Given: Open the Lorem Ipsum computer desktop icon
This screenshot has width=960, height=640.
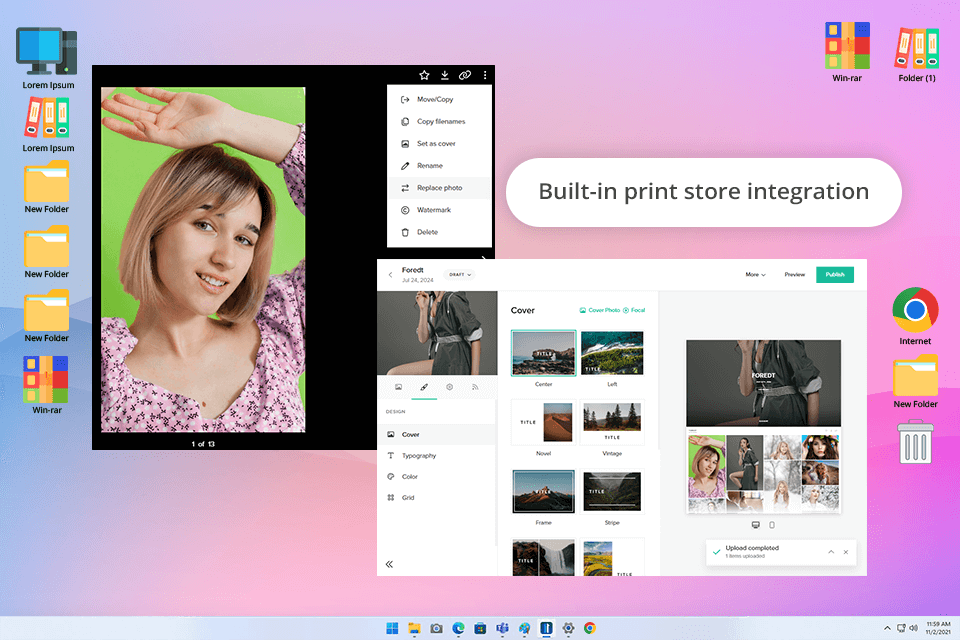Looking at the screenshot, I should click(48, 58).
